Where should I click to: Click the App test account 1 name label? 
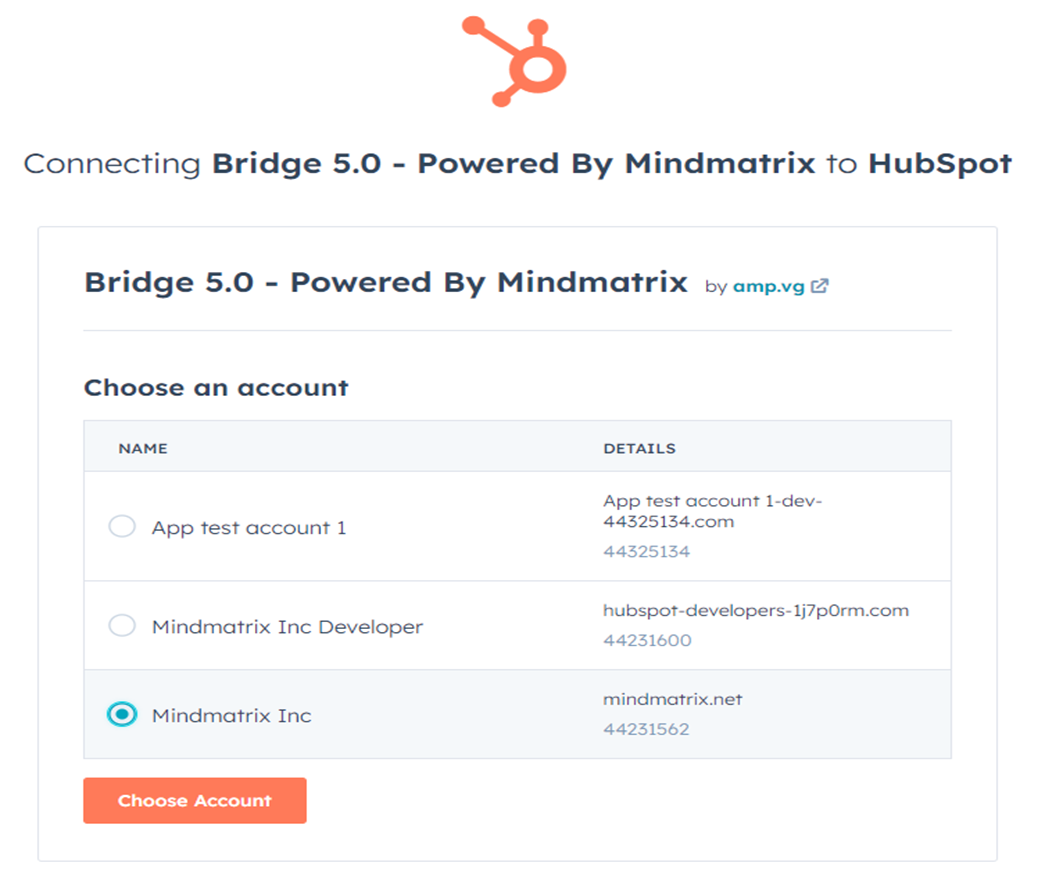click(x=249, y=528)
